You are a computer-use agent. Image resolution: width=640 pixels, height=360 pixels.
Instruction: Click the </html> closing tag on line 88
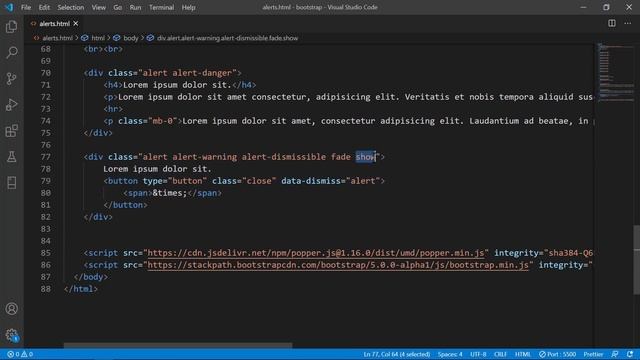click(x=81, y=289)
